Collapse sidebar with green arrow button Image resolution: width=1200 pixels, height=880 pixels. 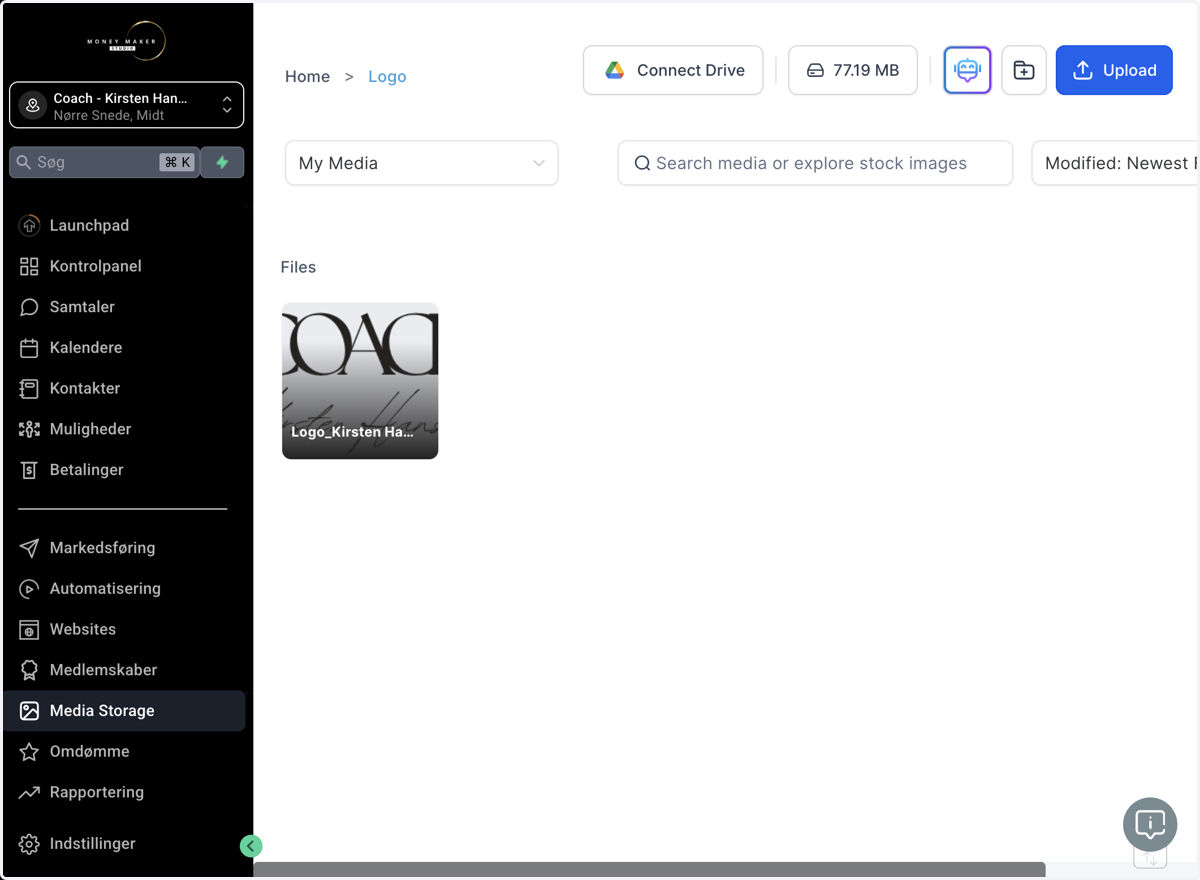(x=251, y=846)
